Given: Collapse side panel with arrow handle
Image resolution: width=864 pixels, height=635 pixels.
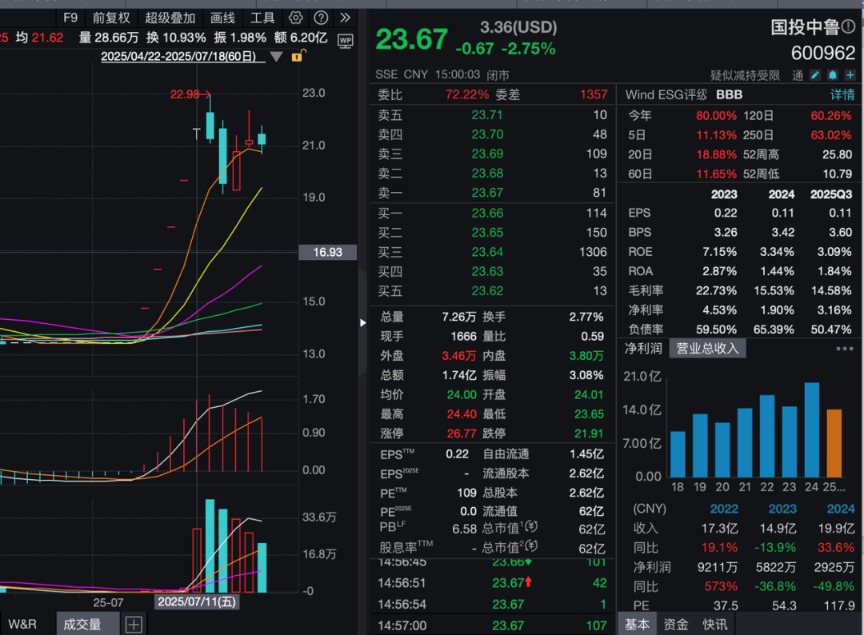Looking at the screenshot, I should tap(362, 322).
